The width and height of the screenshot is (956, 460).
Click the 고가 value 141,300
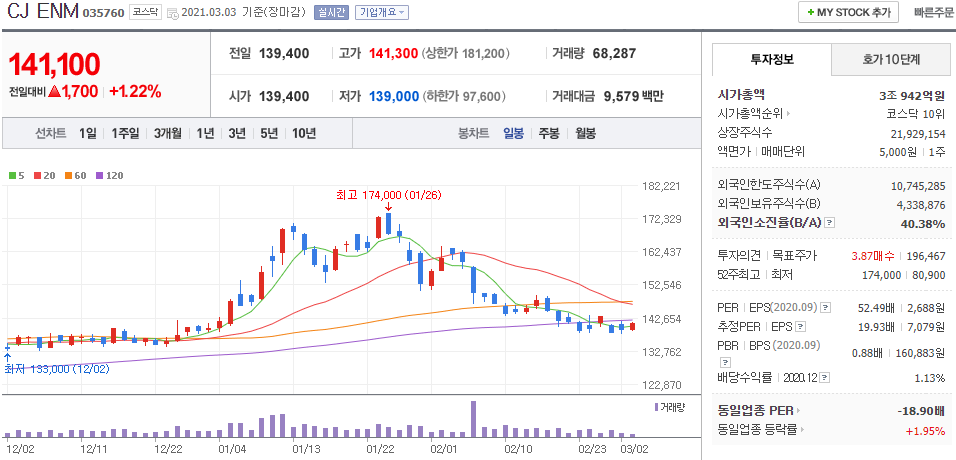click(x=393, y=54)
